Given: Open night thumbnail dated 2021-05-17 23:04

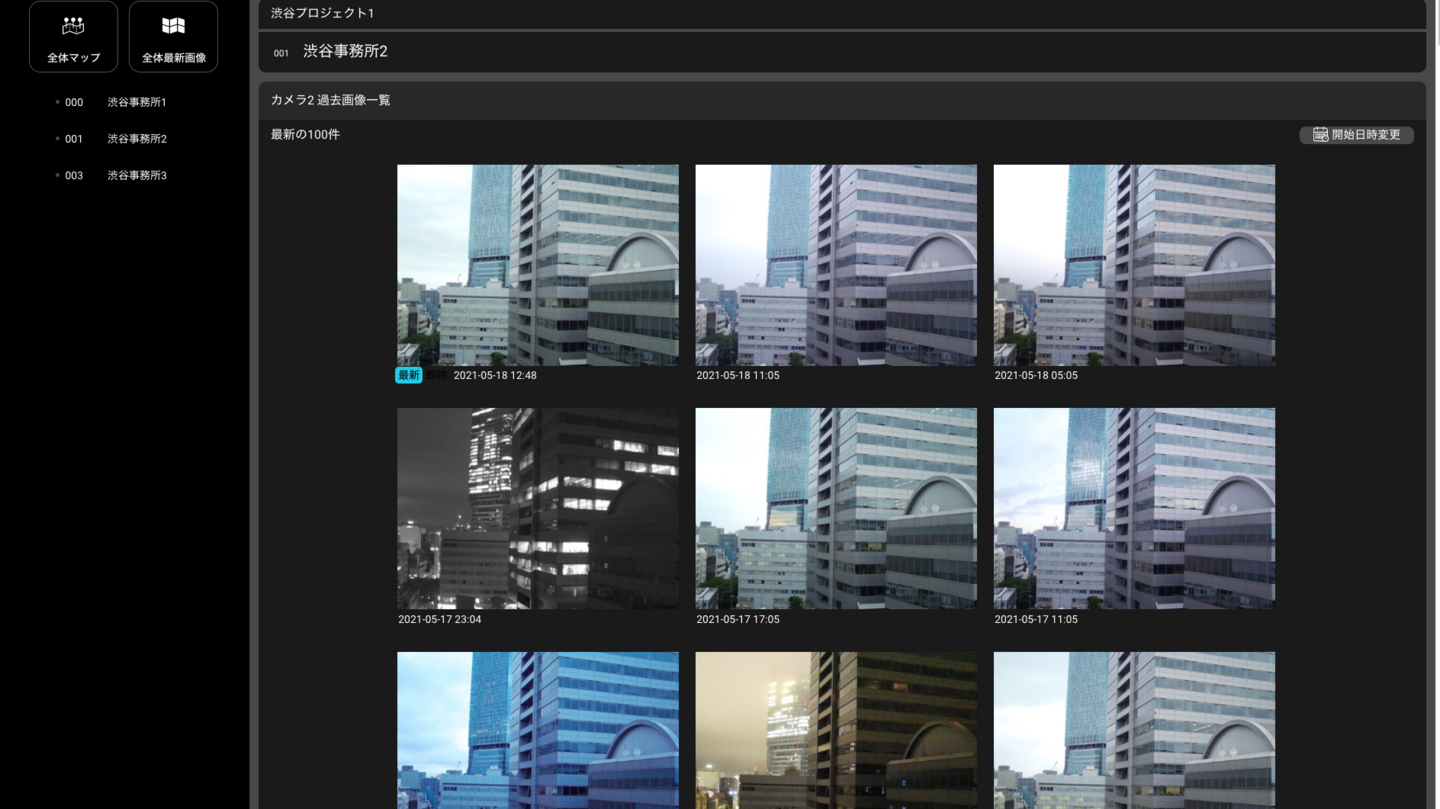Looking at the screenshot, I should tap(538, 508).
